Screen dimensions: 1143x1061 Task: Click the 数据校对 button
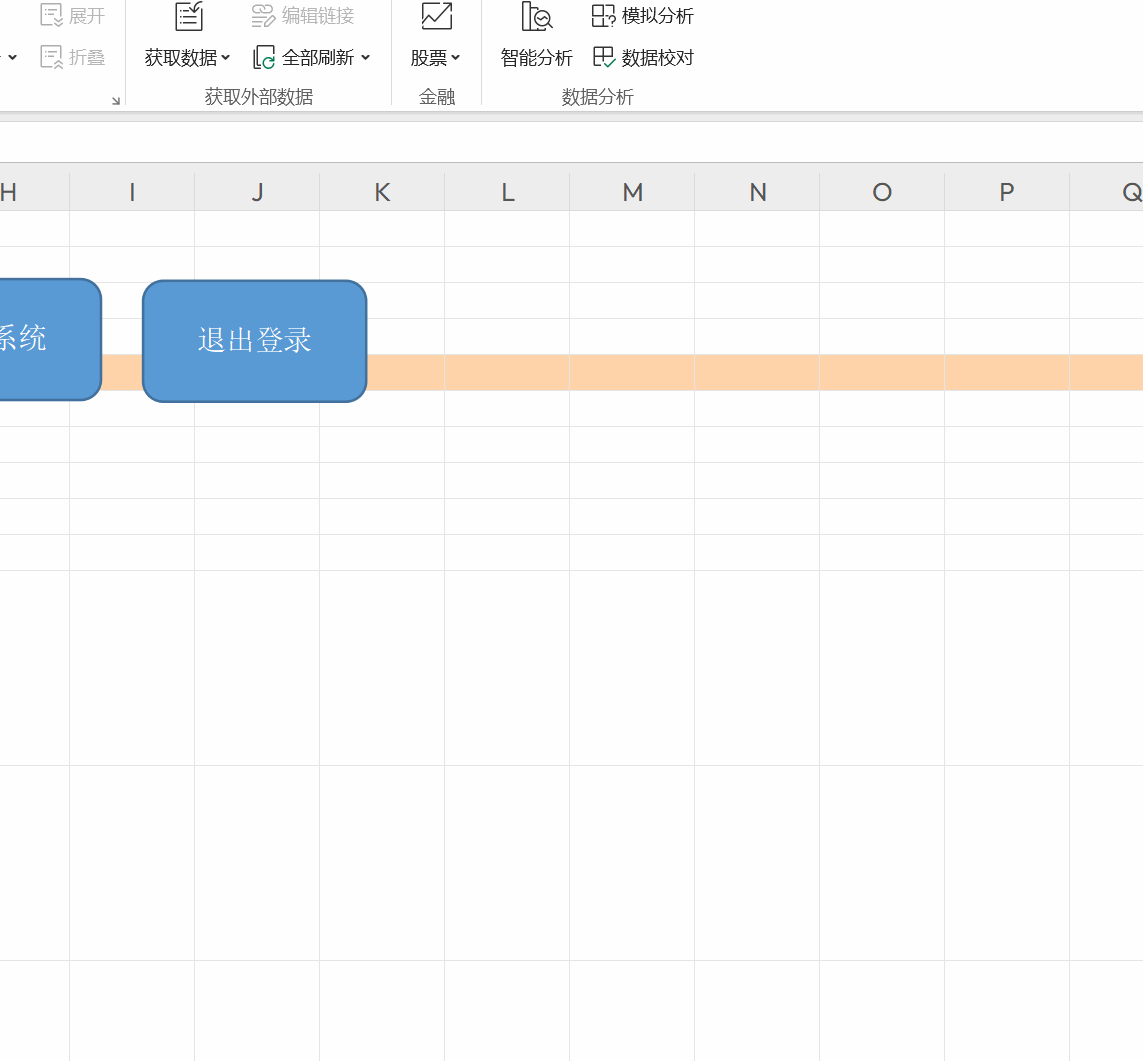[643, 58]
